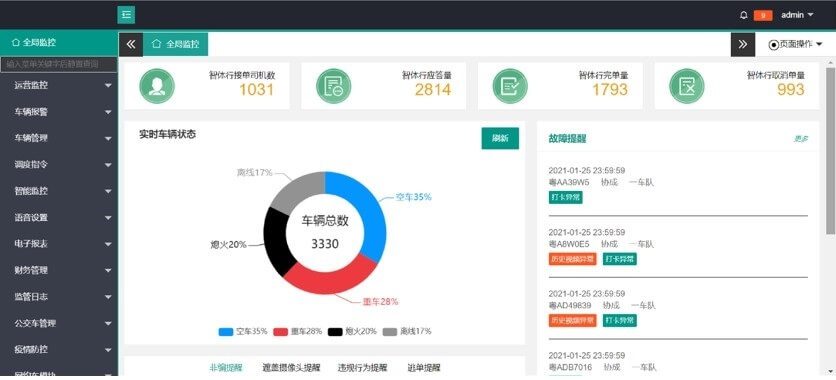Expand the 电子报表 menu arrow

[108, 244]
